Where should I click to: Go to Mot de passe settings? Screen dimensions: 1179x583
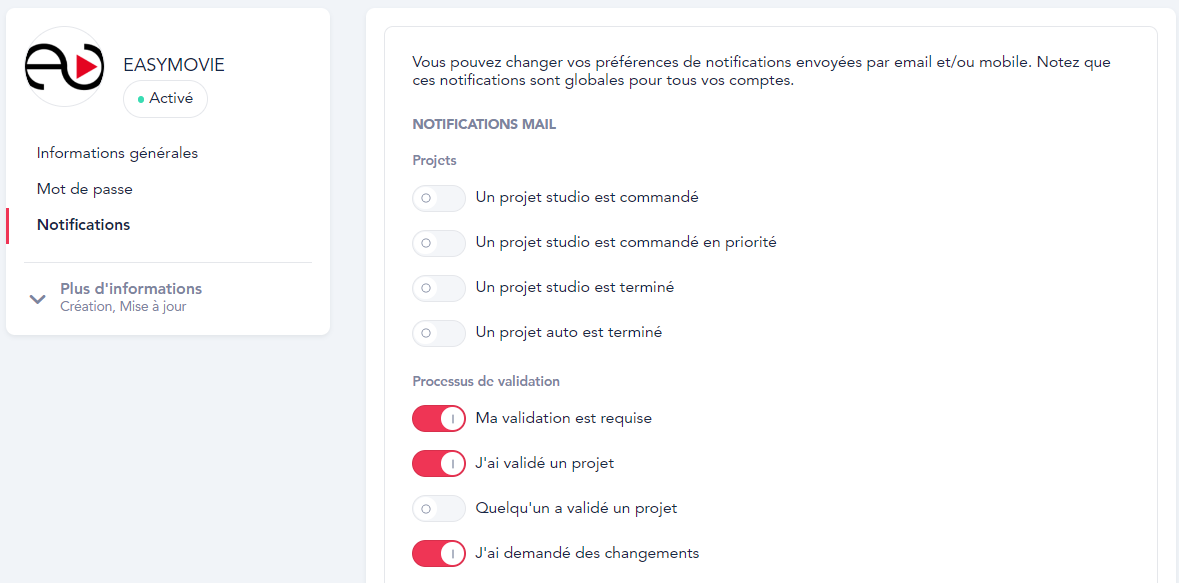85,189
